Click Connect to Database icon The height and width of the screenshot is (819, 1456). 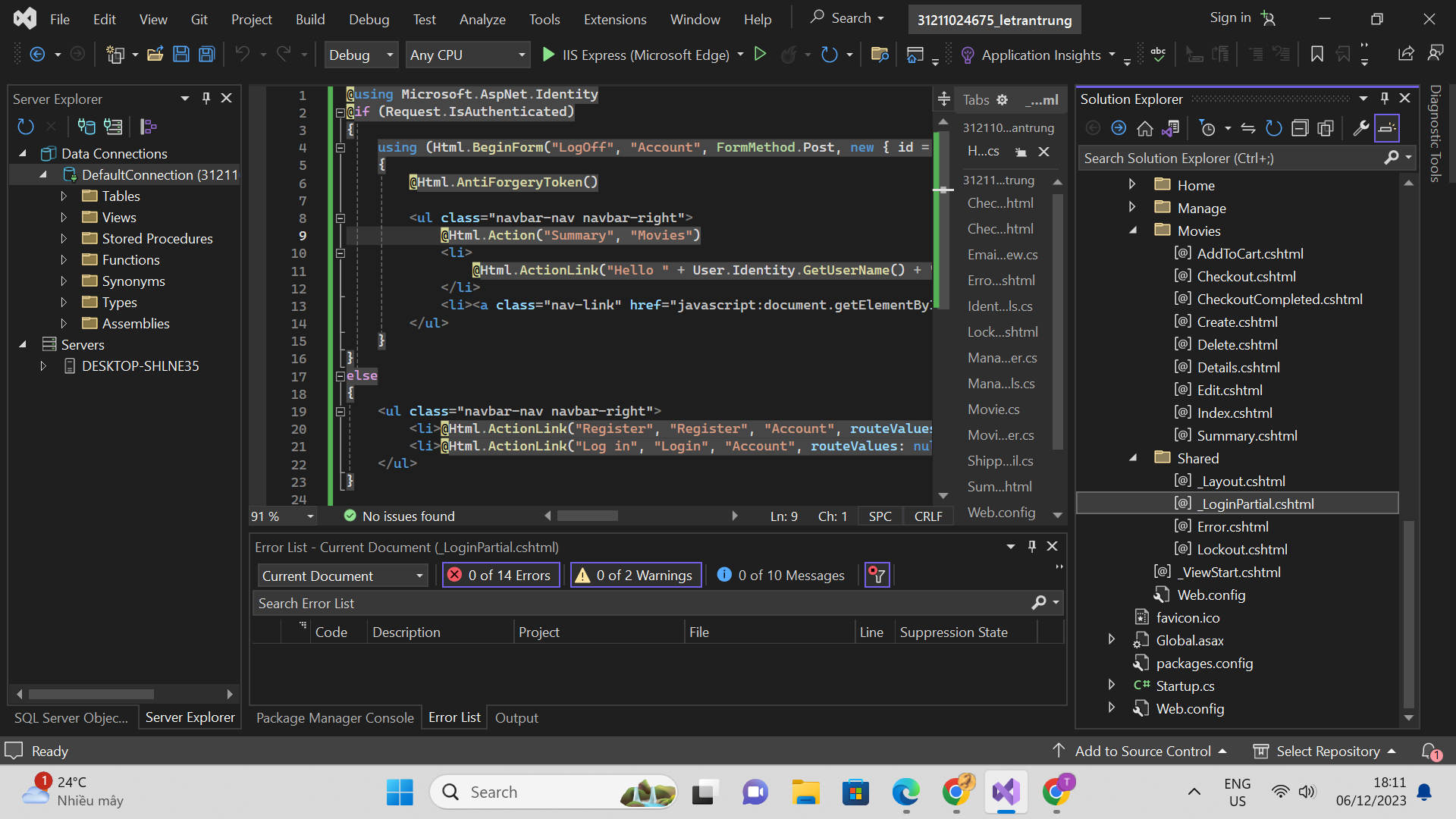pos(86,127)
